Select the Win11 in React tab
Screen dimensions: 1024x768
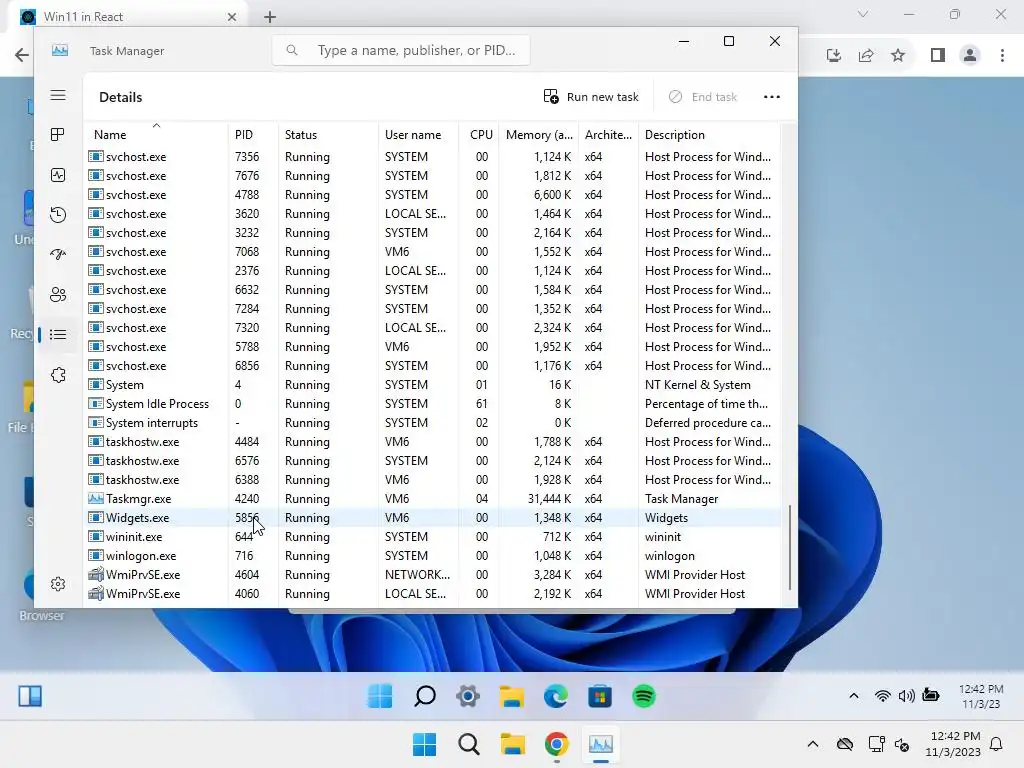(129, 17)
